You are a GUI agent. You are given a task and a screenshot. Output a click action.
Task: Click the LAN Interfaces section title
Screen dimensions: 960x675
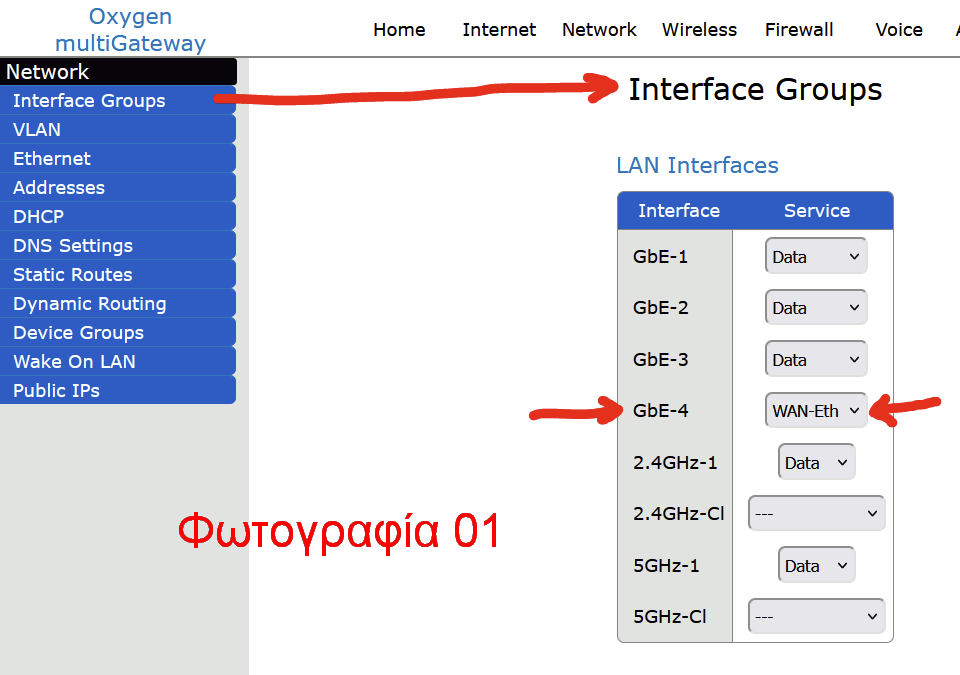click(x=697, y=165)
